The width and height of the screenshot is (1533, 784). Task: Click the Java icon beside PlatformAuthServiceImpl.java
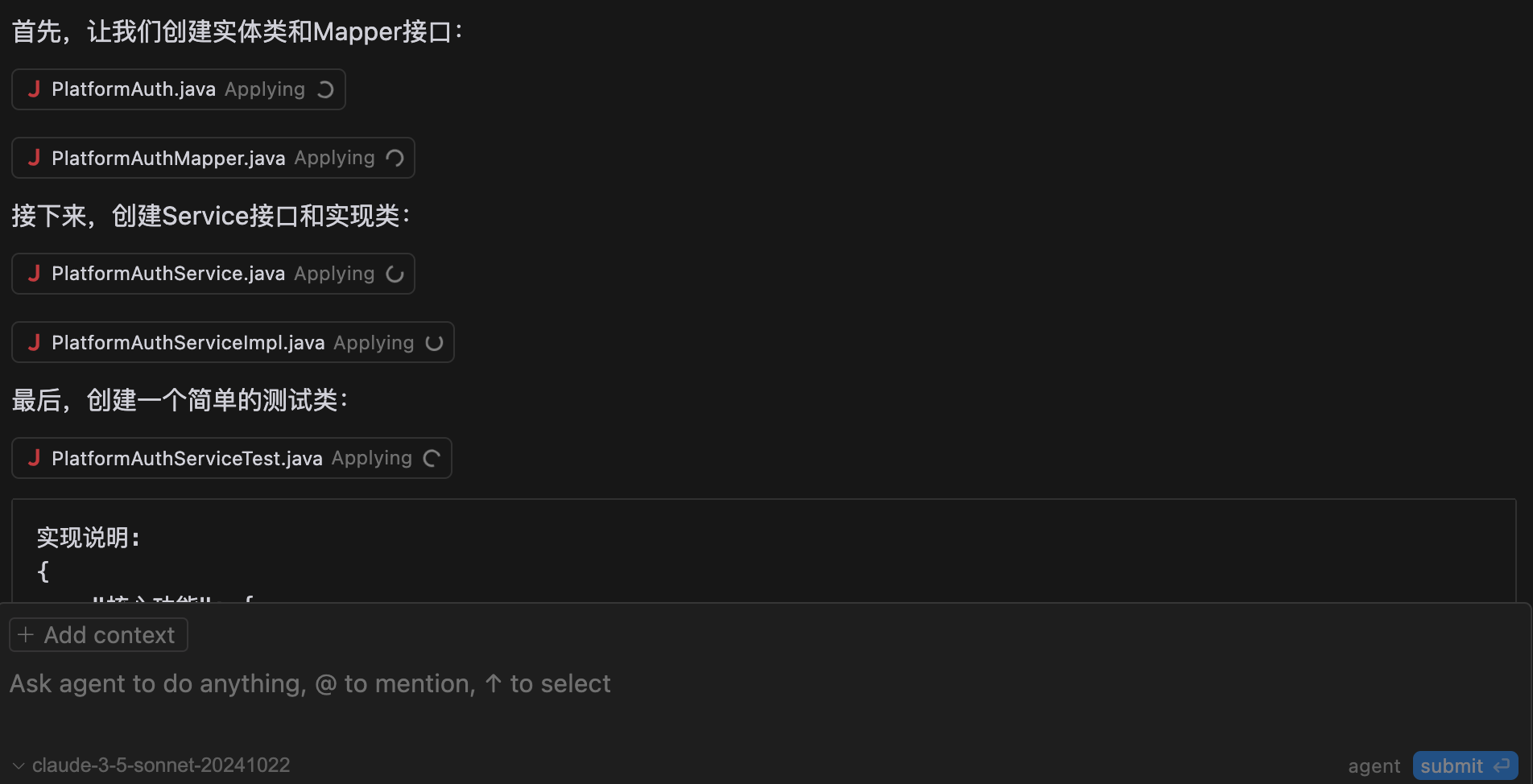(x=34, y=343)
